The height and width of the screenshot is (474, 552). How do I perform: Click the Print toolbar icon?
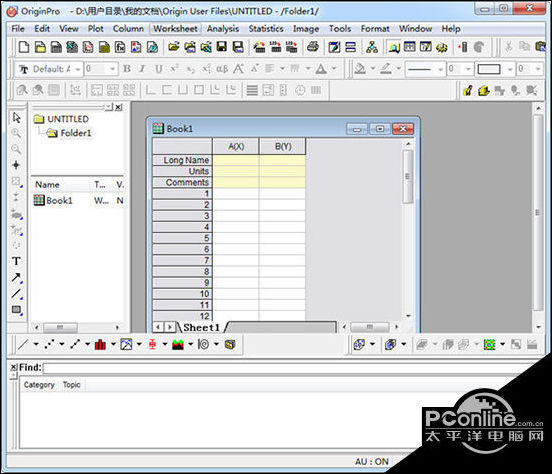[x=313, y=47]
